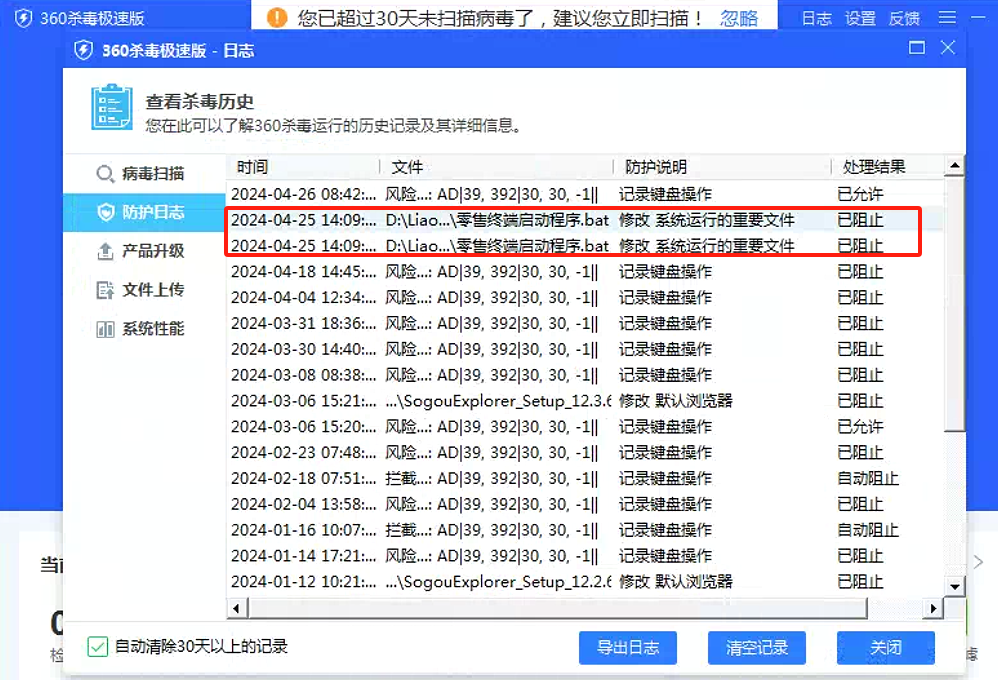Select the SogouExplorer_Setup_12.2 log row

coord(586,582)
